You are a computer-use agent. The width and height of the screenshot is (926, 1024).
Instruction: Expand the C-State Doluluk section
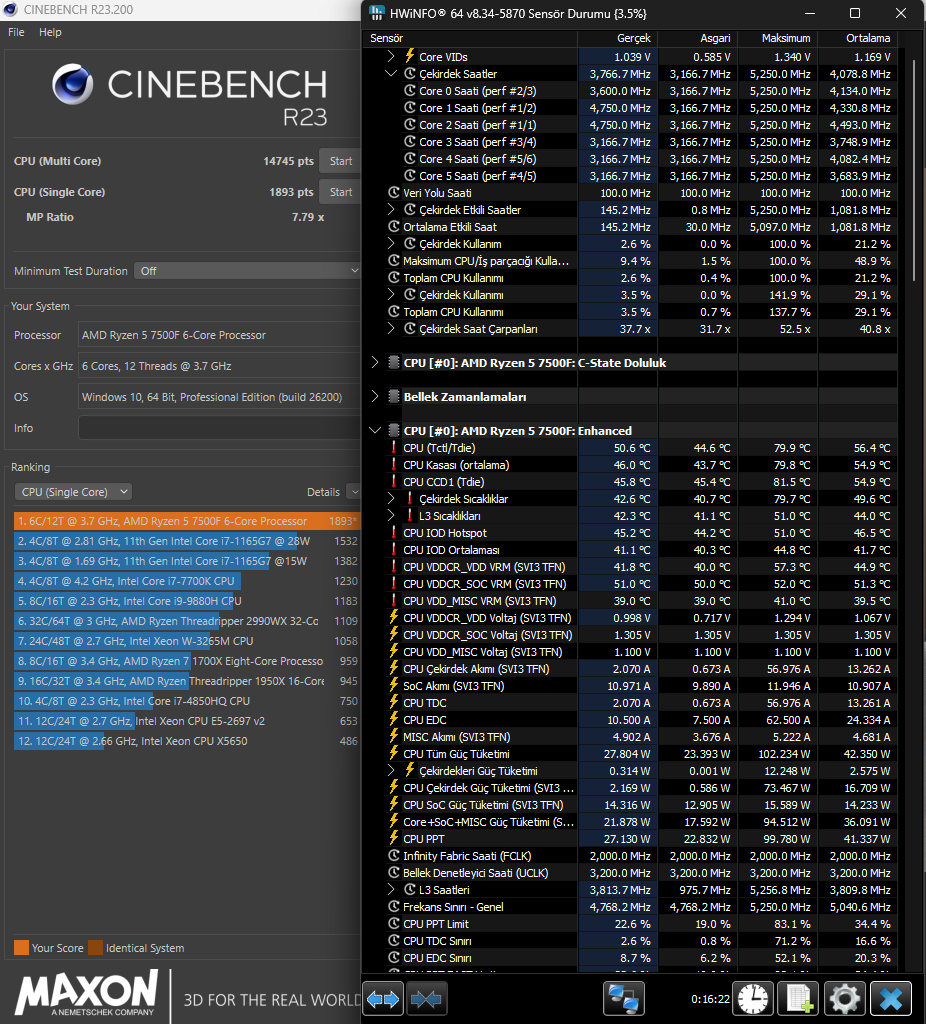click(375, 362)
